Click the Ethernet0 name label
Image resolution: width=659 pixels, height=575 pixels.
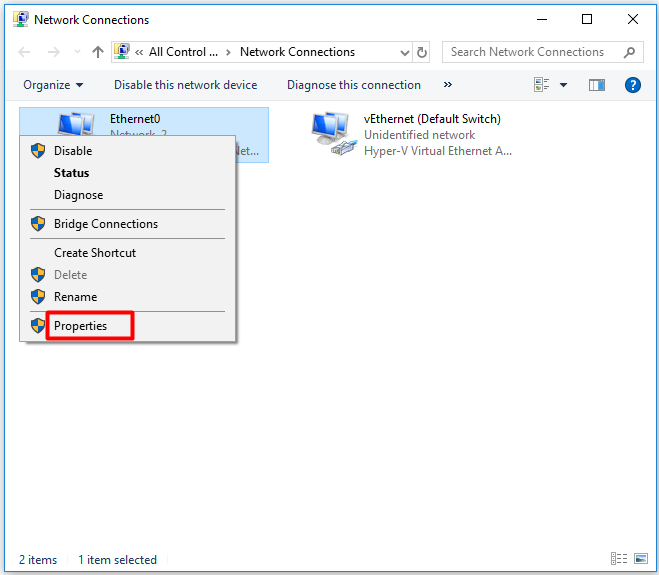coord(135,119)
